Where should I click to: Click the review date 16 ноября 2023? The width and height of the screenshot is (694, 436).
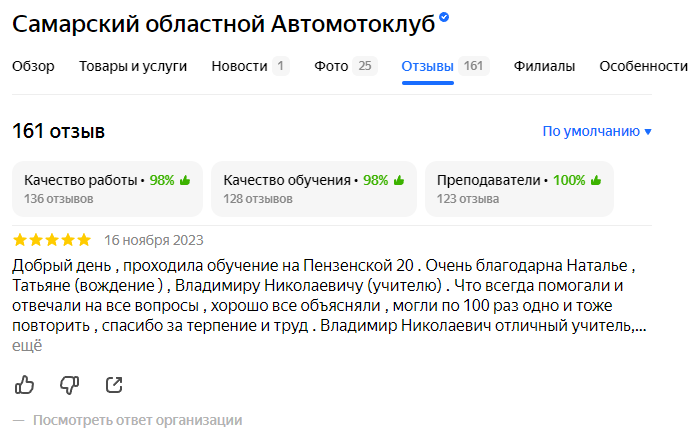pyautogui.click(x=154, y=240)
